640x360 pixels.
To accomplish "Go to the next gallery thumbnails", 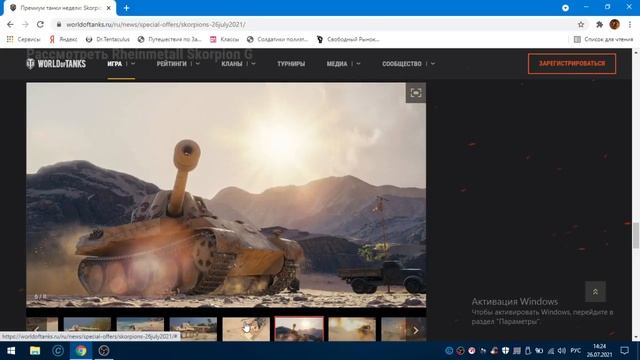I will tap(416, 330).
